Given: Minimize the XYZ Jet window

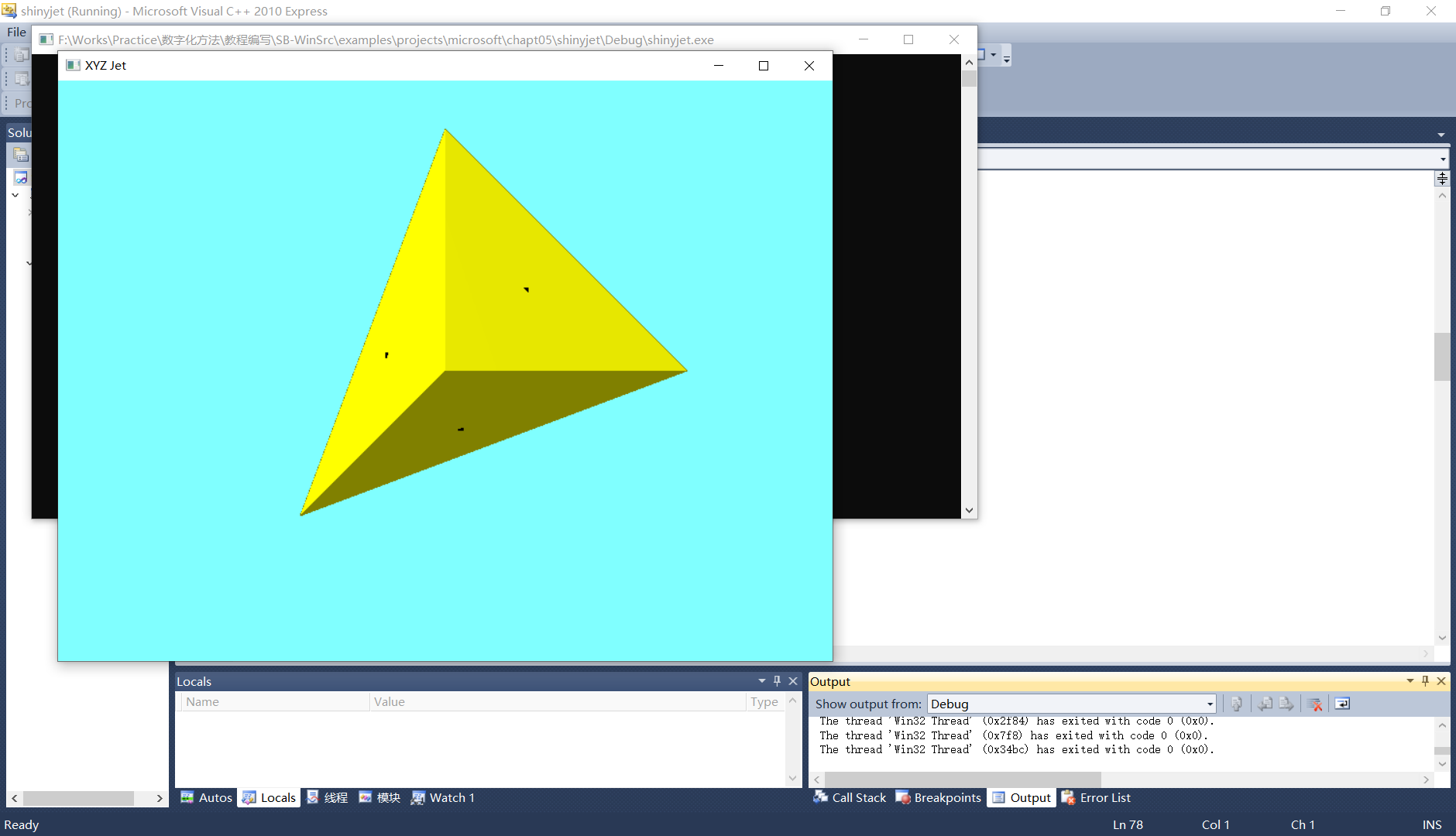Looking at the screenshot, I should 719,66.
